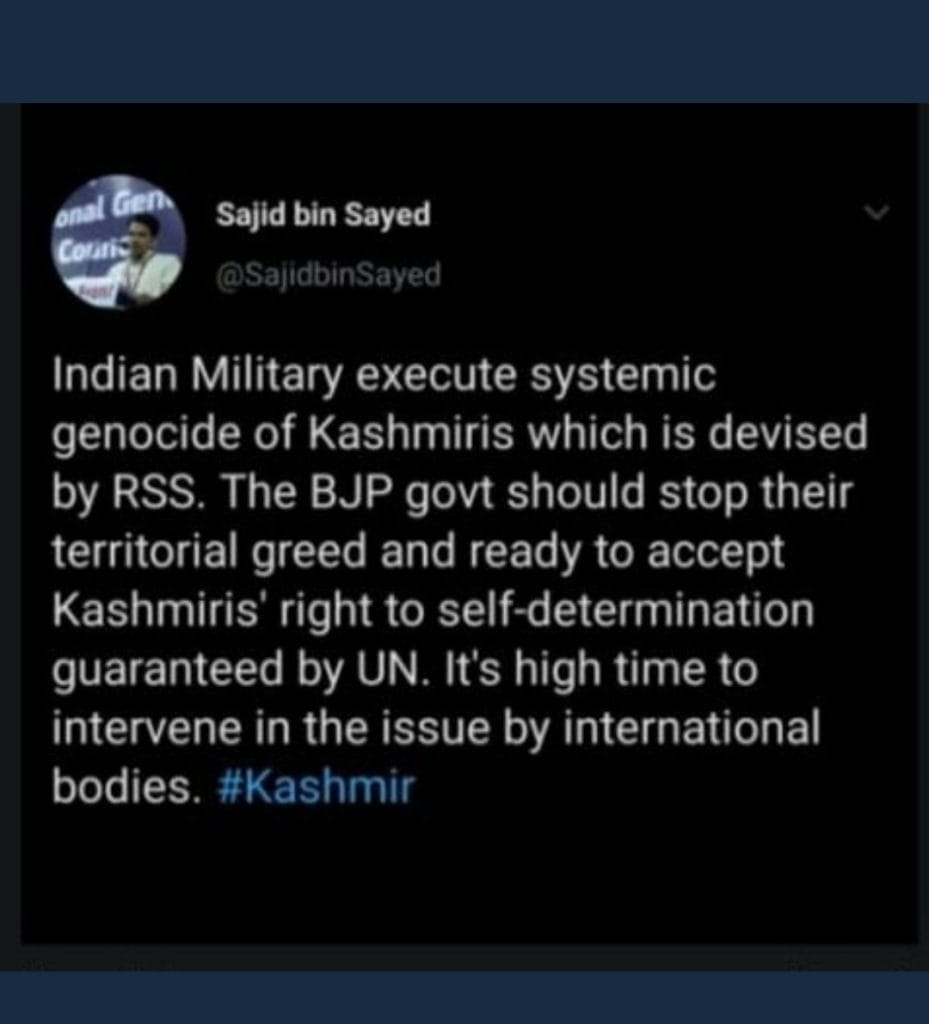The image size is (929, 1024).
Task: Click 'self-determination' in the tweet text
Action: pyautogui.click(x=626, y=610)
